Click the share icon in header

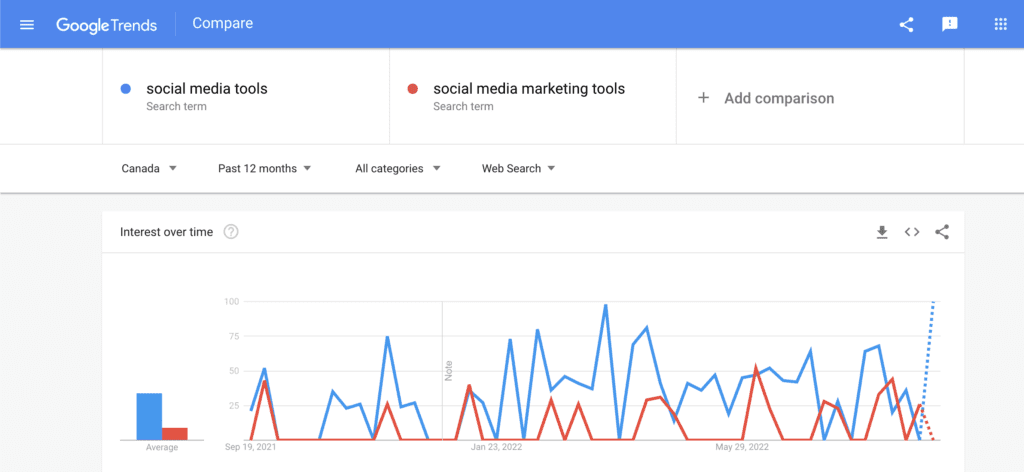pos(906,24)
